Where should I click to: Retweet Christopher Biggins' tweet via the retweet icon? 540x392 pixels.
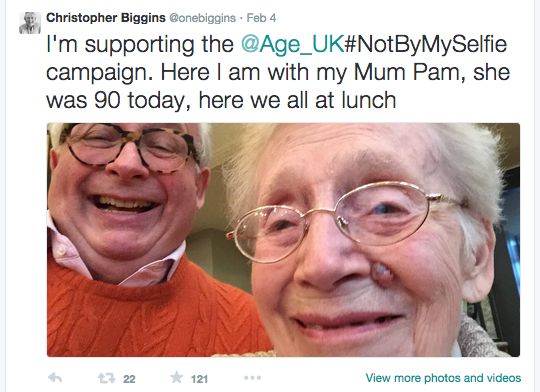click(106, 379)
